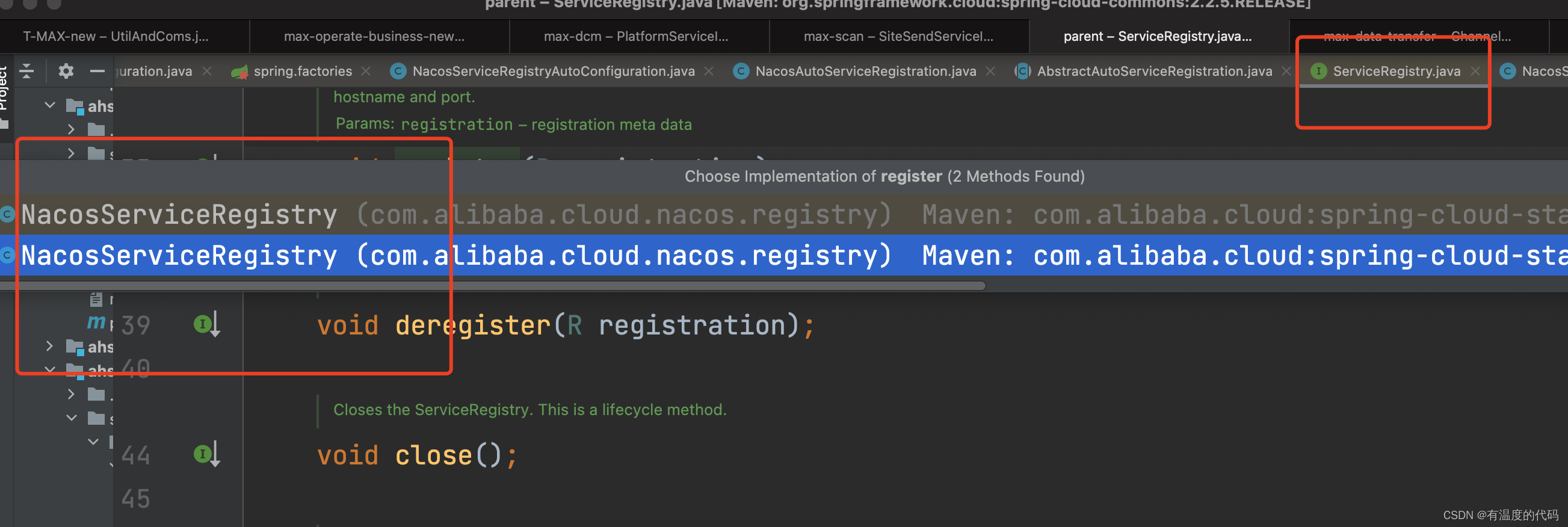The width and height of the screenshot is (1568, 527).
Task: Click the class icon on the NacosServiceRegistryAutoConfiguration.java tab
Action: [x=398, y=71]
